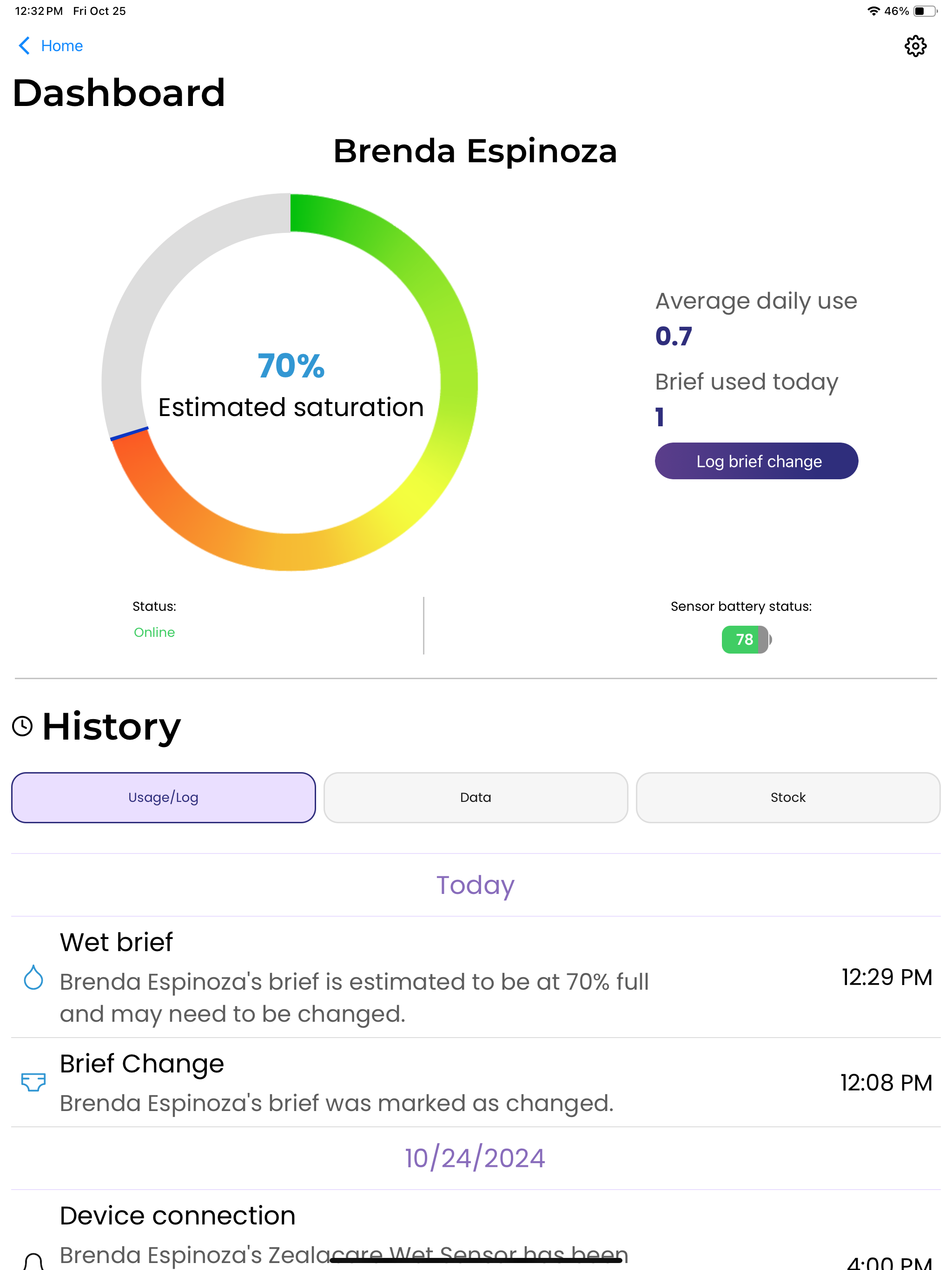Open the Wet brief history entry
This screenshot has height=1270, width=952.
(476, 977)
